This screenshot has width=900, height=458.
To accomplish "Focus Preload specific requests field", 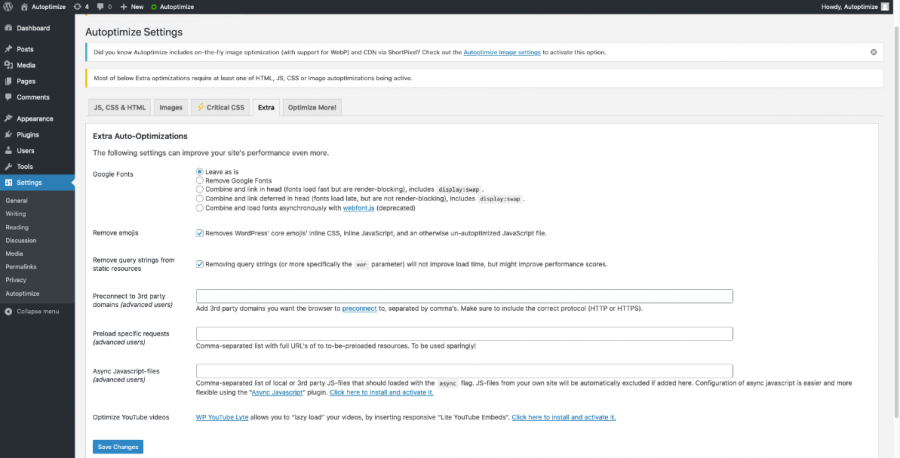I will [x=464, y=334].
